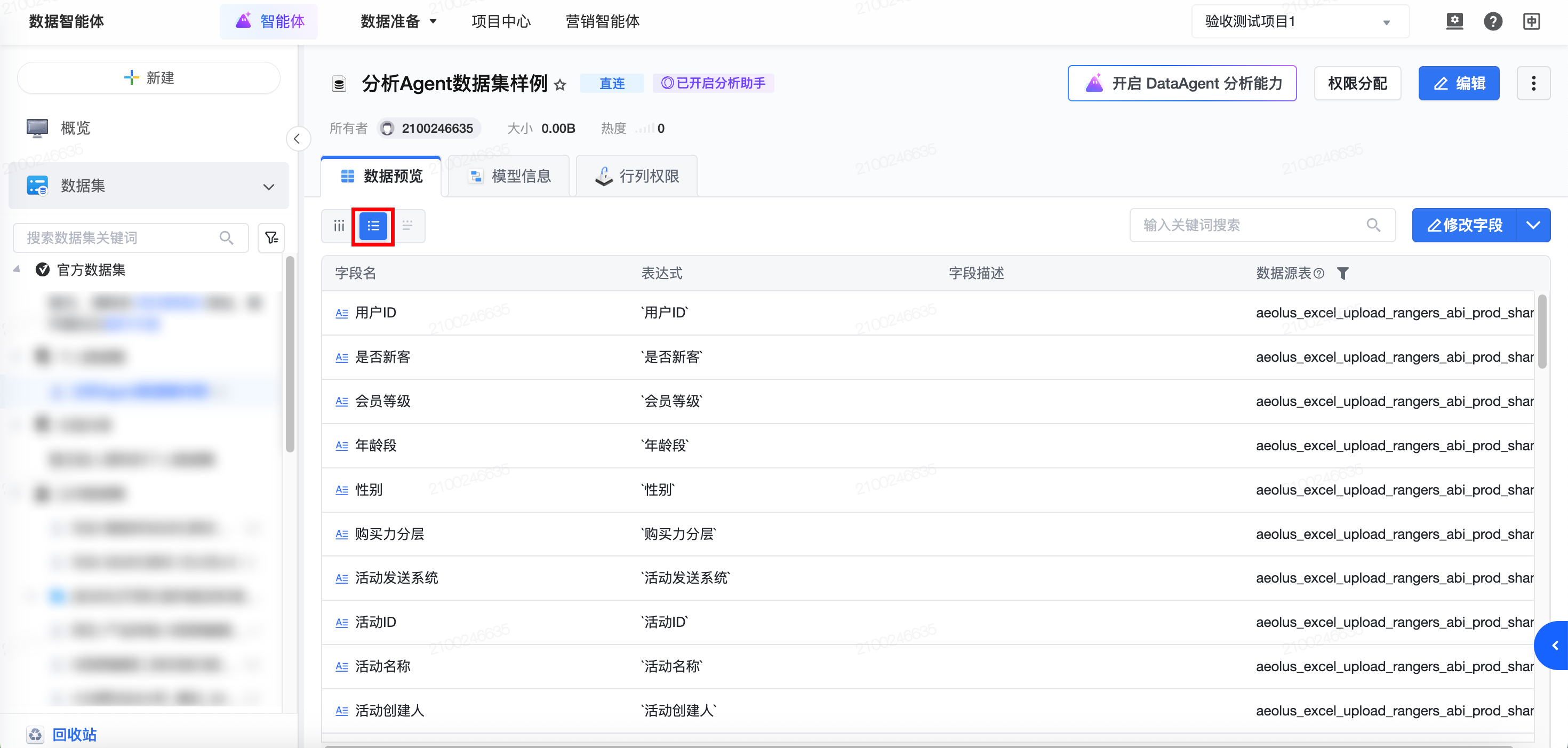Open the 验收测试项目1 project dropdown
Screen dimensions: 1568x748
pos(1300,21)
